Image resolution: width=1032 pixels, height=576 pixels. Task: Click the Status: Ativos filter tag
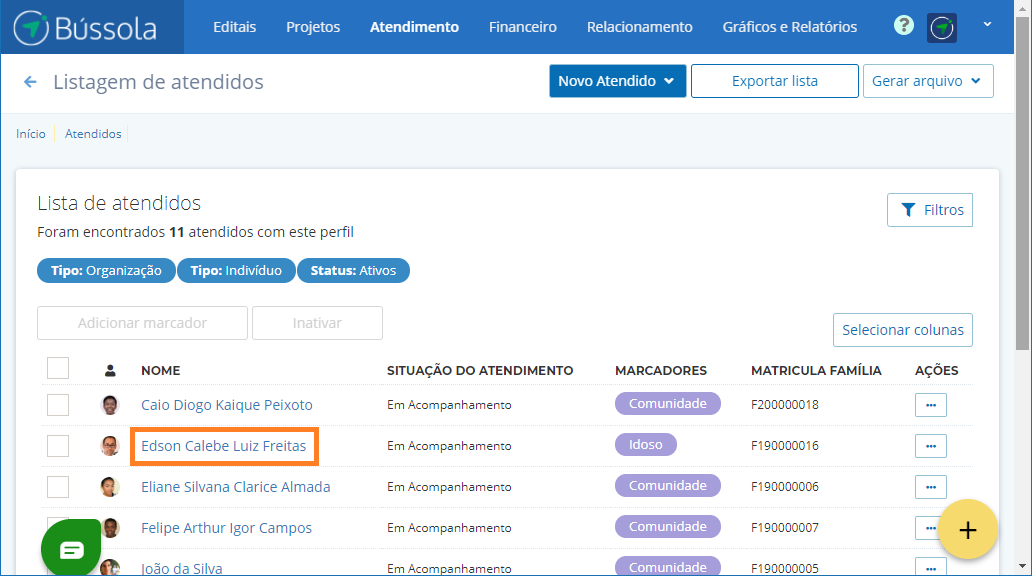(x=353, y=271)
